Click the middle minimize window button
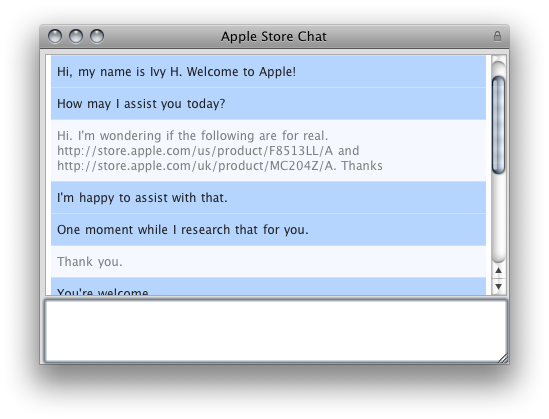Screen dimensions: 549x419 [76, 36]
